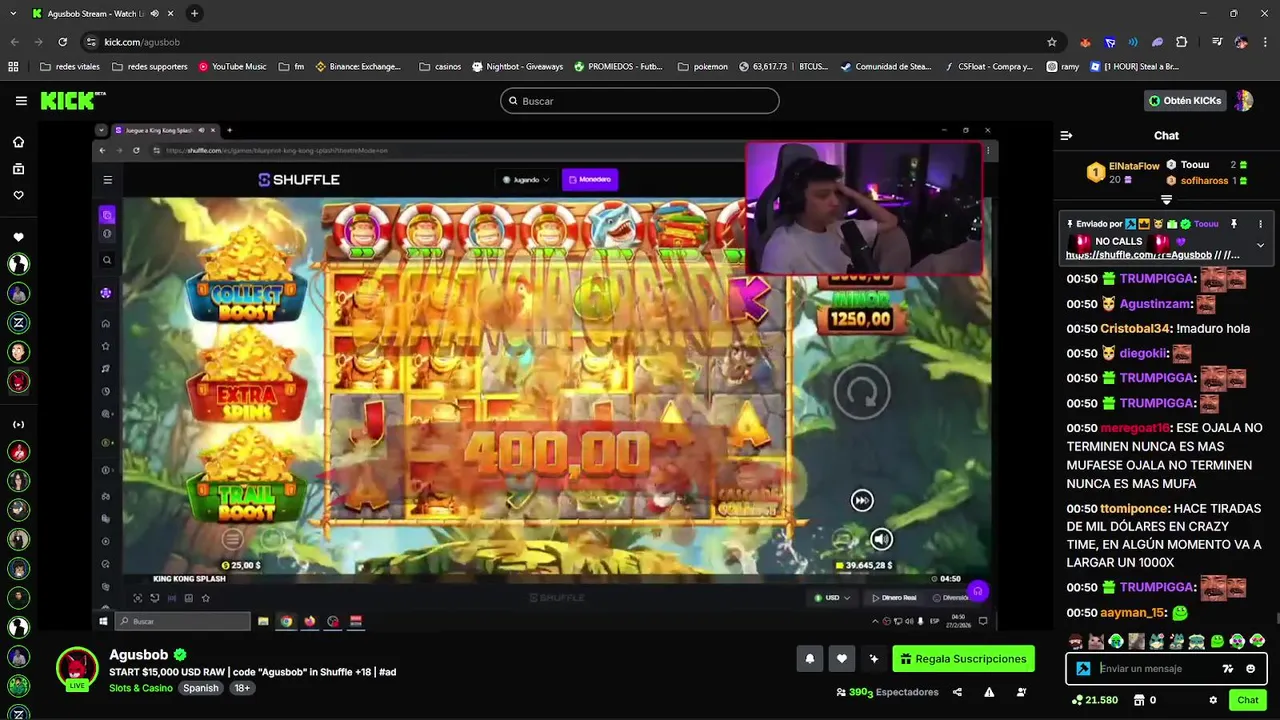Click the Monedero button in streamed Shuffle
1280x720 pixels.
point(590,180)
